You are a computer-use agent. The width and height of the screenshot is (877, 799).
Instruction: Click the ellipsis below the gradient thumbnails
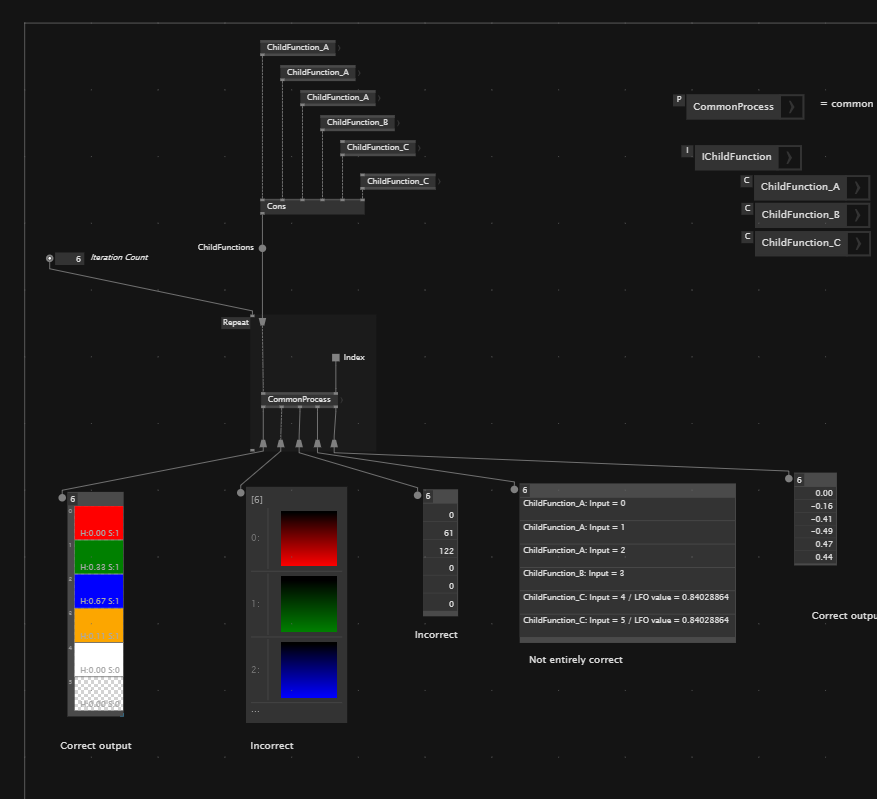click(x=256, y=711)
